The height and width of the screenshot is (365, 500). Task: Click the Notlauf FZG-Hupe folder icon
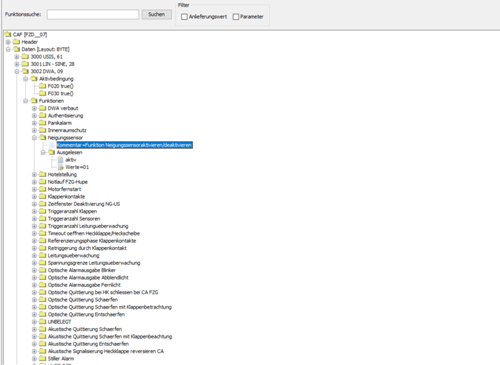click(42, 181)
